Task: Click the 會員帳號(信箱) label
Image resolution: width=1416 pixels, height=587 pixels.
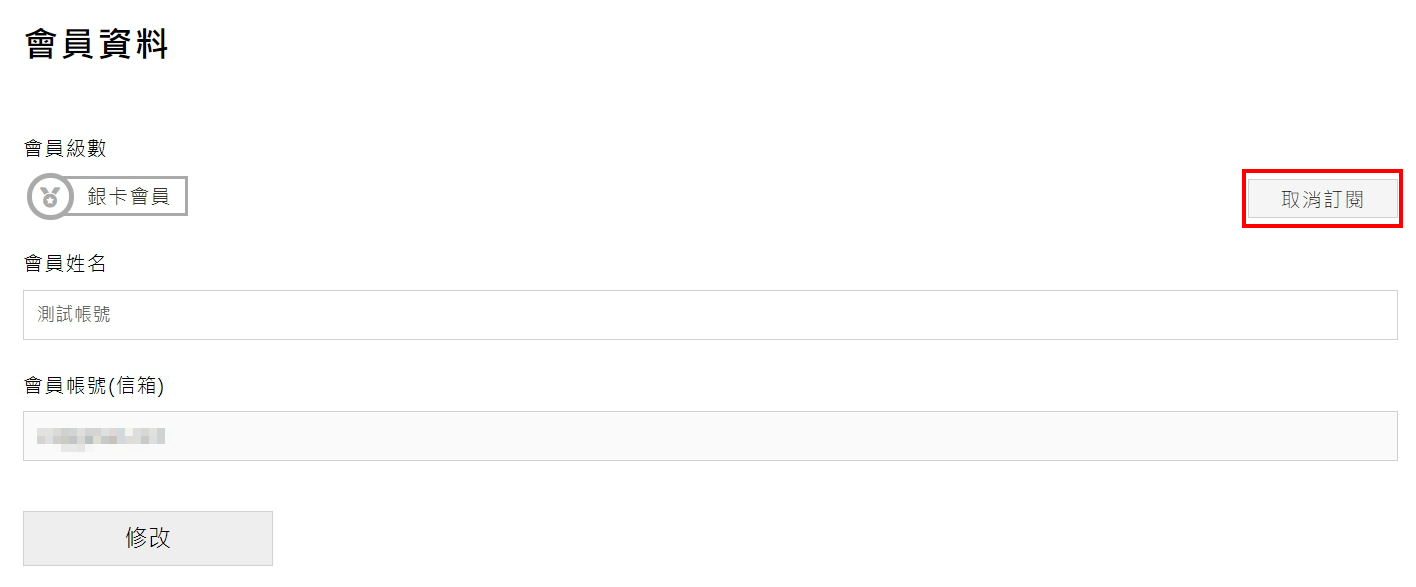Action: [x=93, y=385]
